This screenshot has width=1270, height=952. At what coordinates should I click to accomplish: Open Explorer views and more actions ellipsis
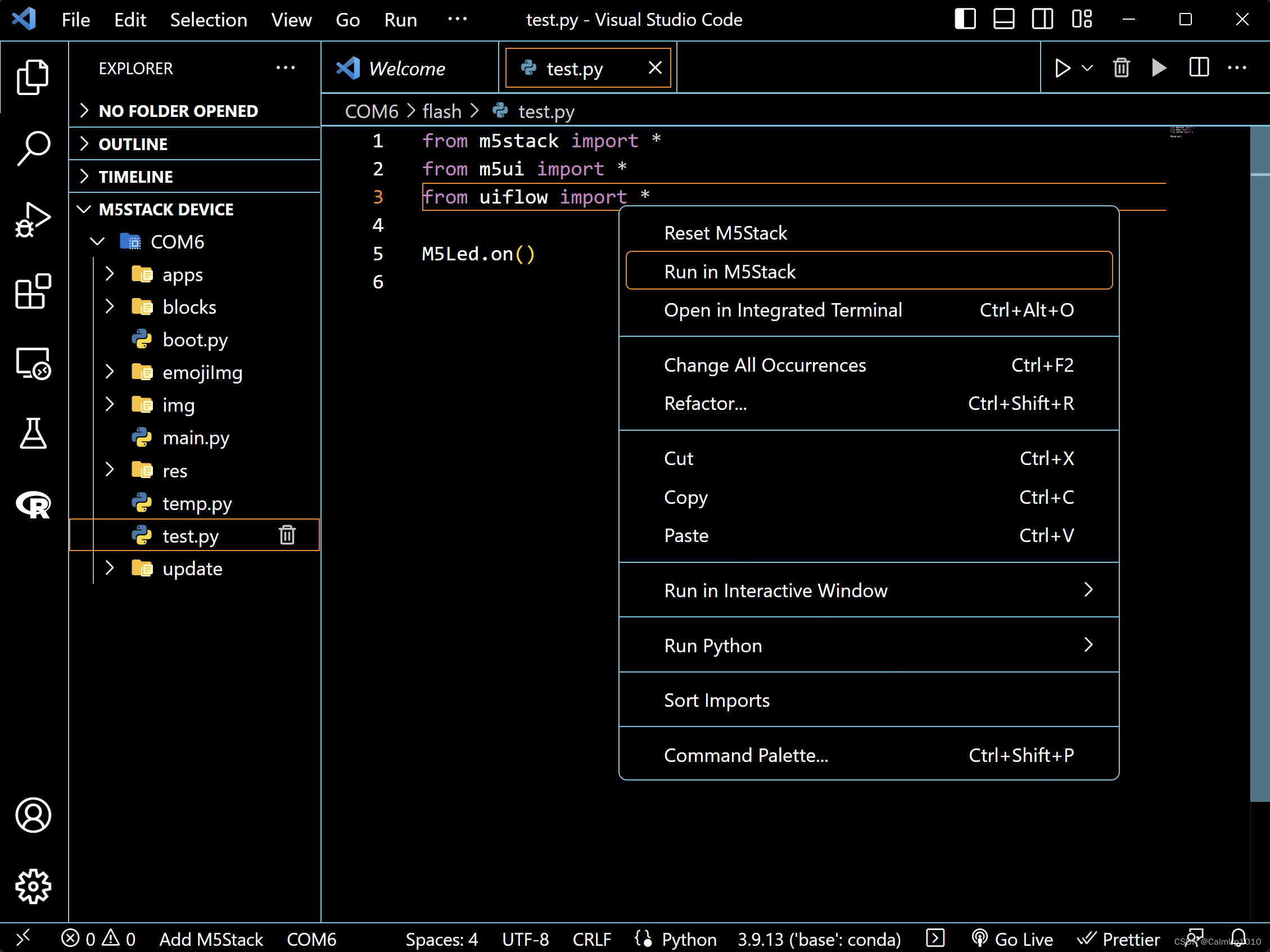[286, 69]
